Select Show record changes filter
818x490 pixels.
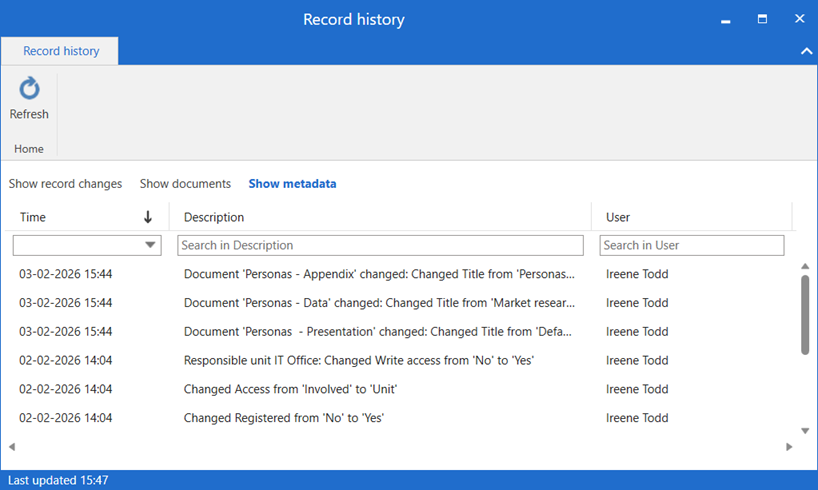pos(65,184)
